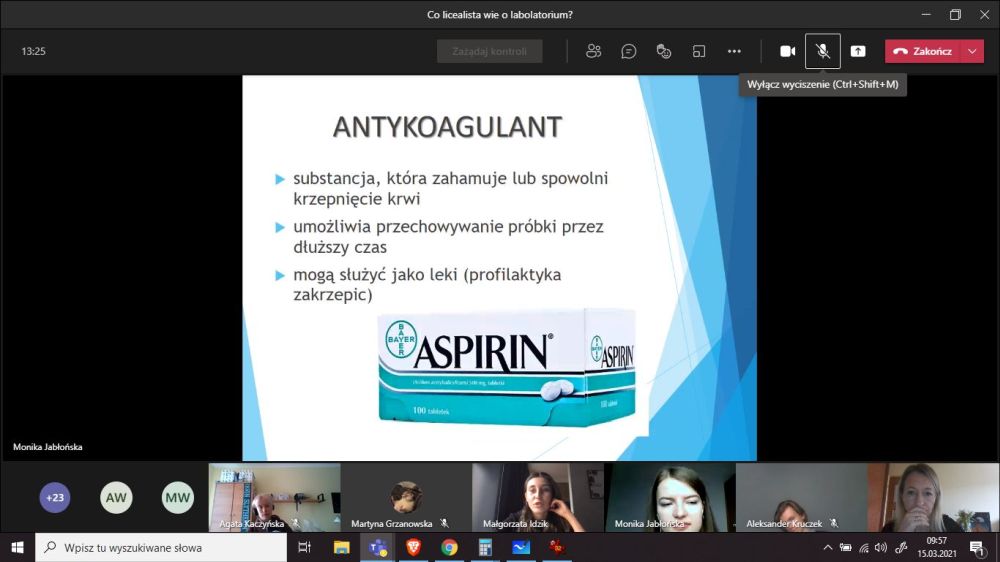1000x562 pixels.
Task: Open Wi-Fi network tray icon
Action: click(x=864, y=547)
